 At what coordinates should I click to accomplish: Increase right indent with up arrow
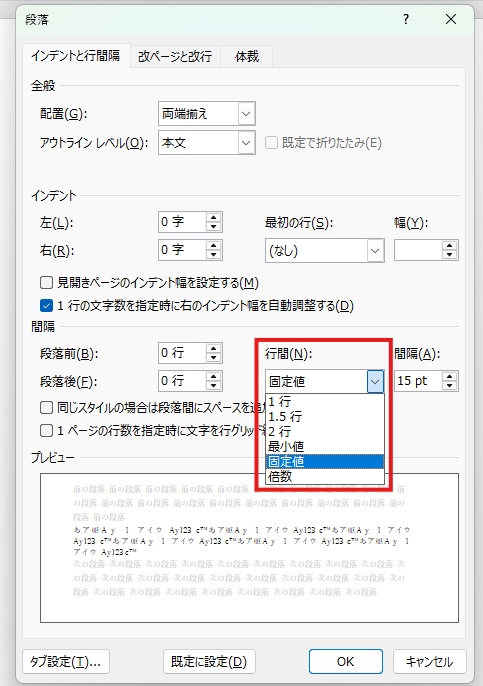pos(214,245)
